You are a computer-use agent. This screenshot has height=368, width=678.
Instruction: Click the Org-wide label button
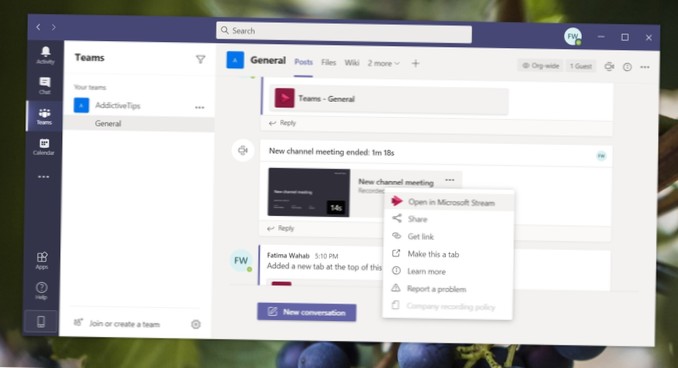coord(540,66)
